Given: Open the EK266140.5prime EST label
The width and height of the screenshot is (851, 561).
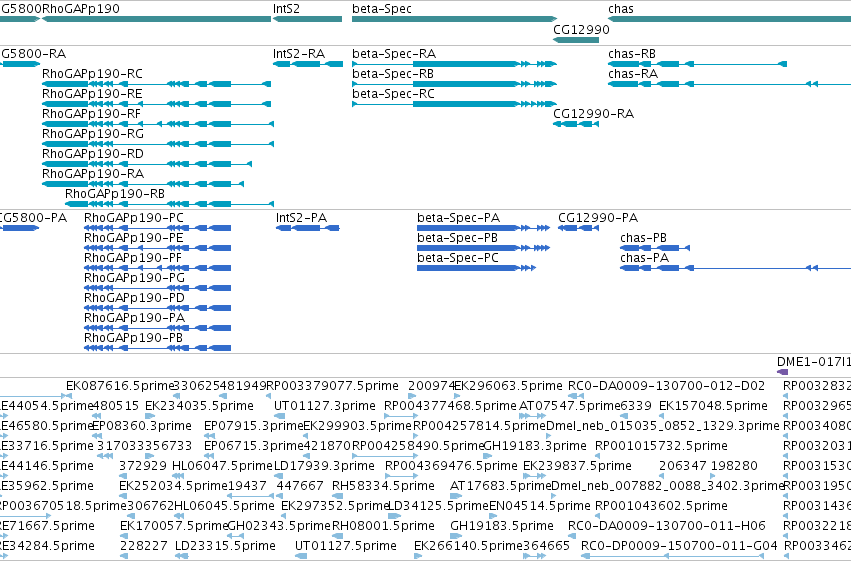Looking at the screenshot, I should pyautogui.click(x=468, y=547).
